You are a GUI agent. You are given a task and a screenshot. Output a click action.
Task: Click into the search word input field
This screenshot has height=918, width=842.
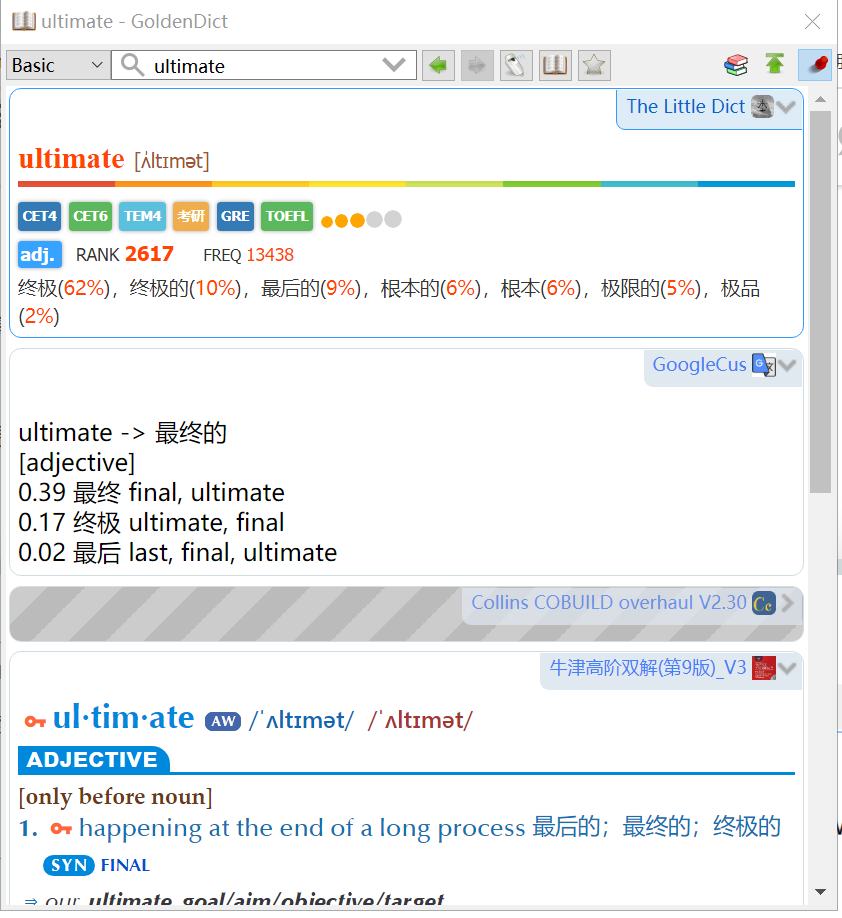pyautogui.click(x=263, y=66)
